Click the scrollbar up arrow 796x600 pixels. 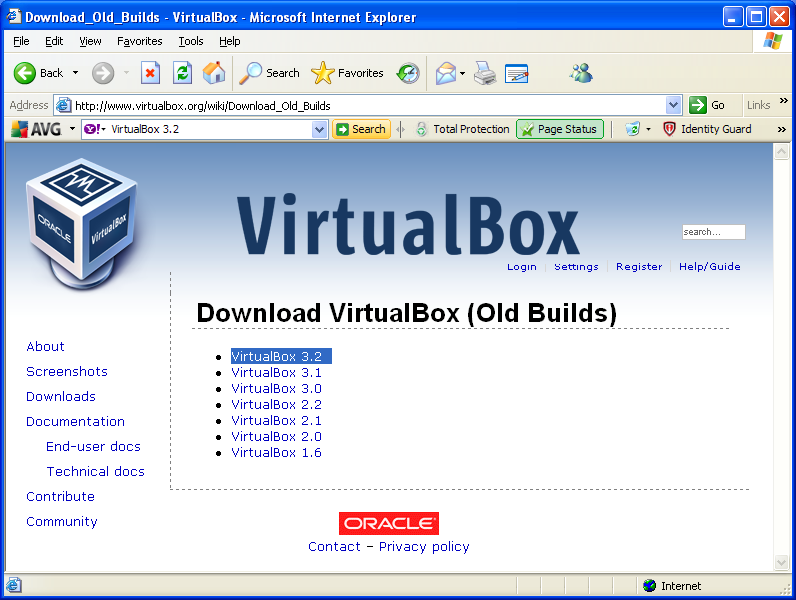781,152
